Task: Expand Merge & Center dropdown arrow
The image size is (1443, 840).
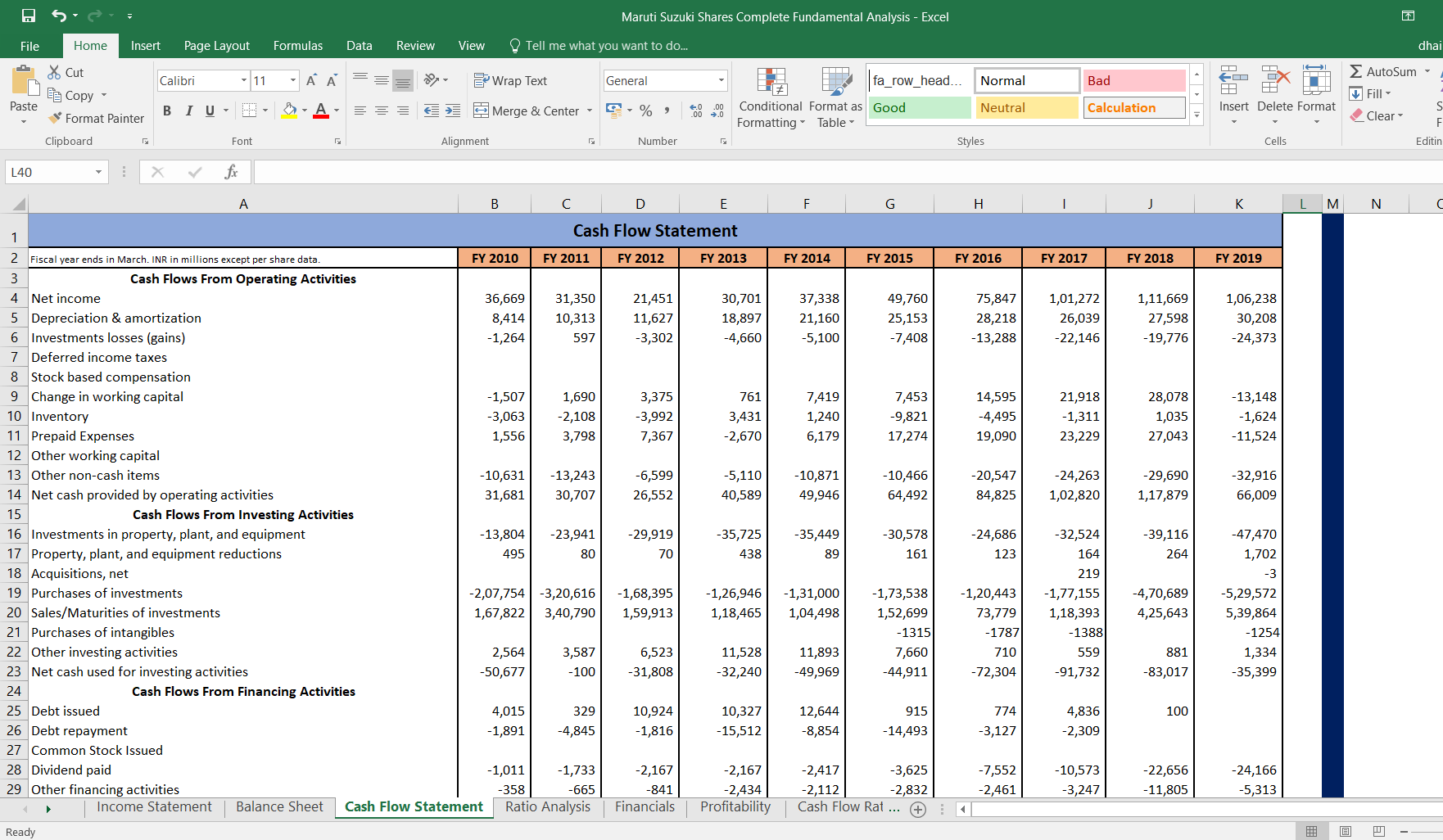Action: click(x=589, y=111)
